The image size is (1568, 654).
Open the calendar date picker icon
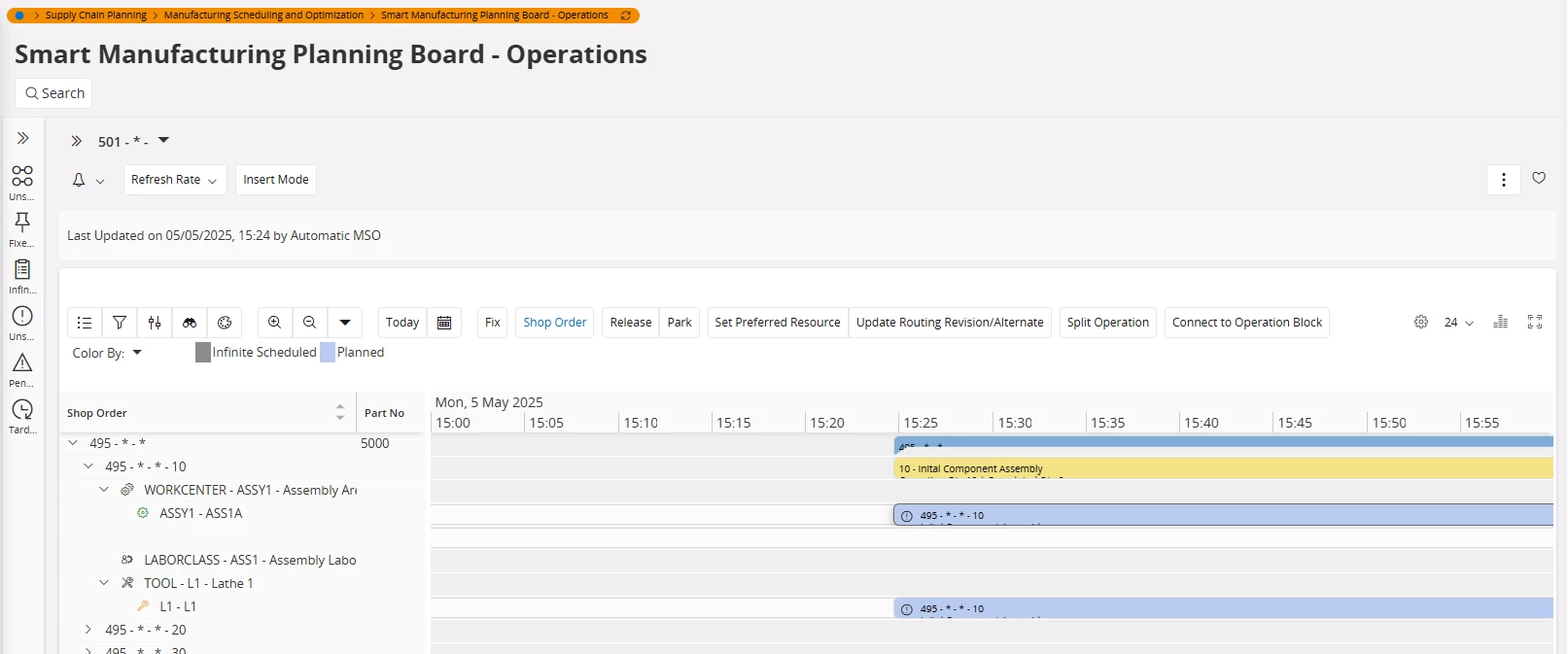pos(444,323)
